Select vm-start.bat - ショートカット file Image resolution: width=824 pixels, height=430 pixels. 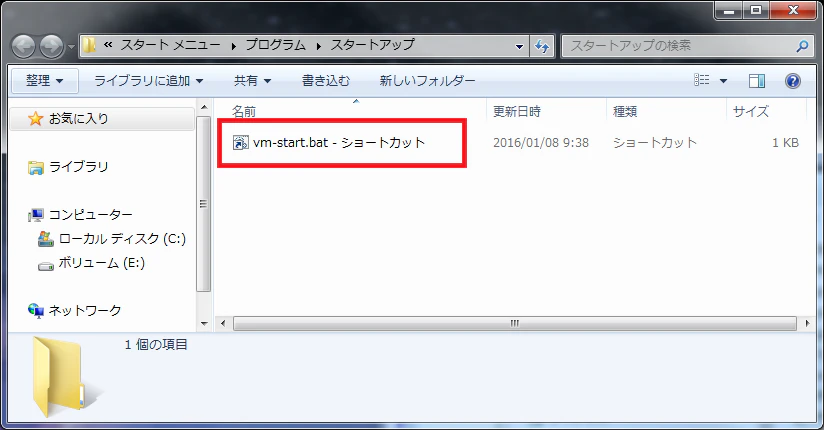point(339,142)
